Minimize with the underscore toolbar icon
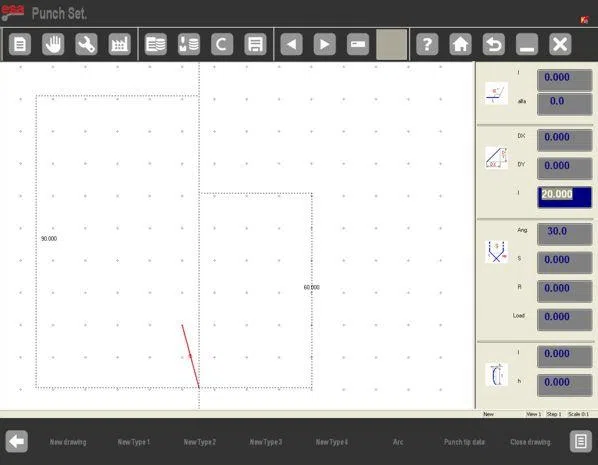598x465 pixels. coord(527,44)
